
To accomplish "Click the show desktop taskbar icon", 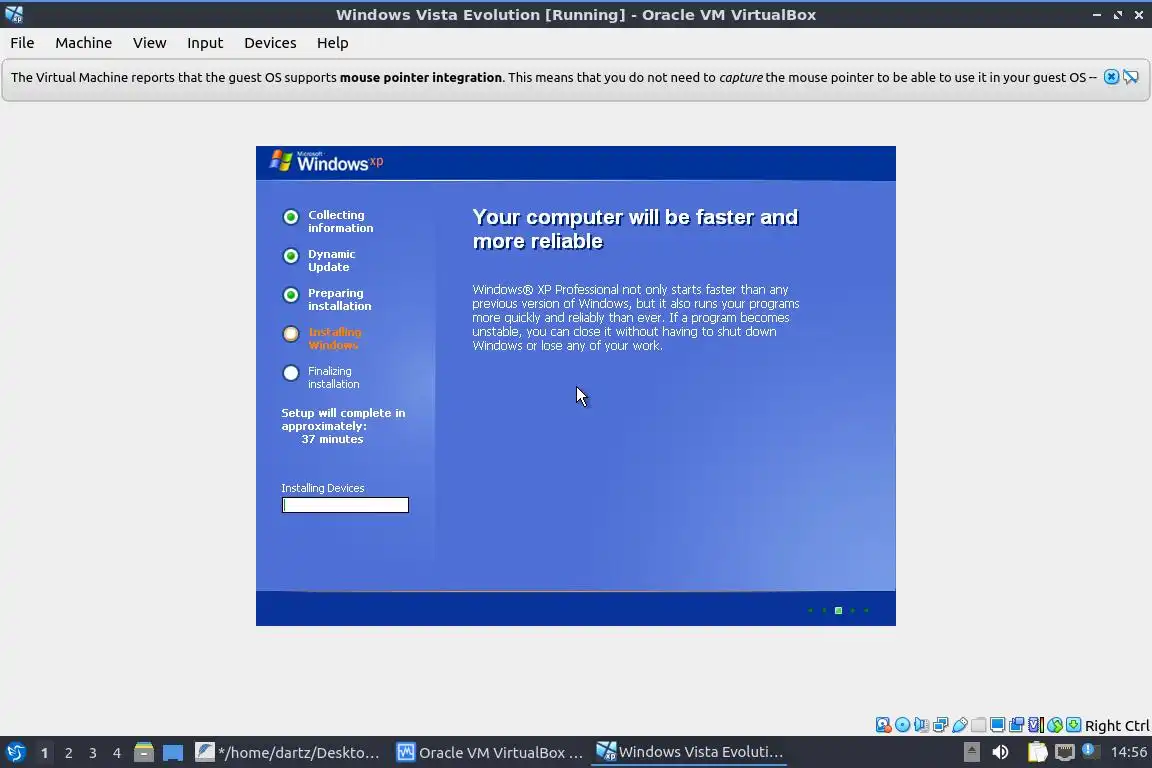I will [x=173, y=753].
